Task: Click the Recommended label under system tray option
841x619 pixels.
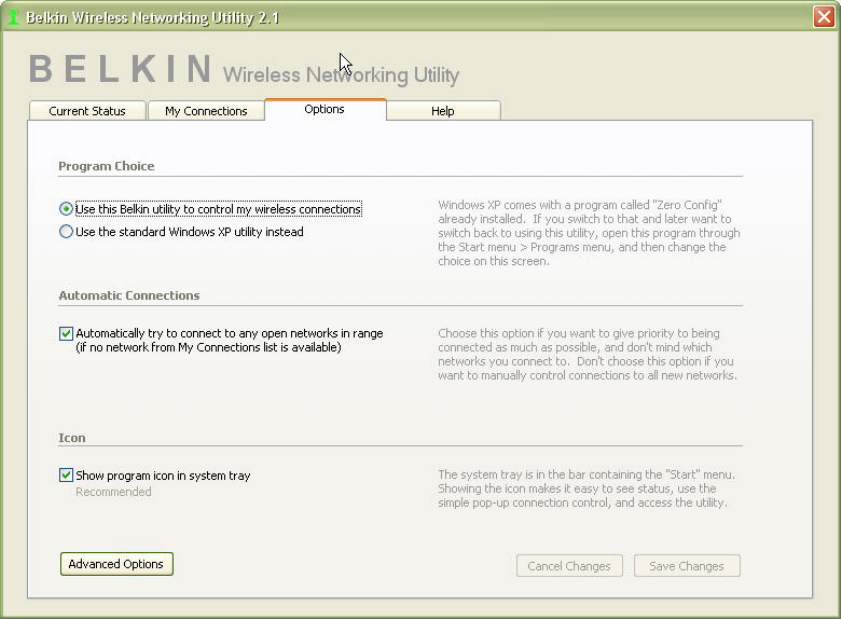Action: click(113, 492)
